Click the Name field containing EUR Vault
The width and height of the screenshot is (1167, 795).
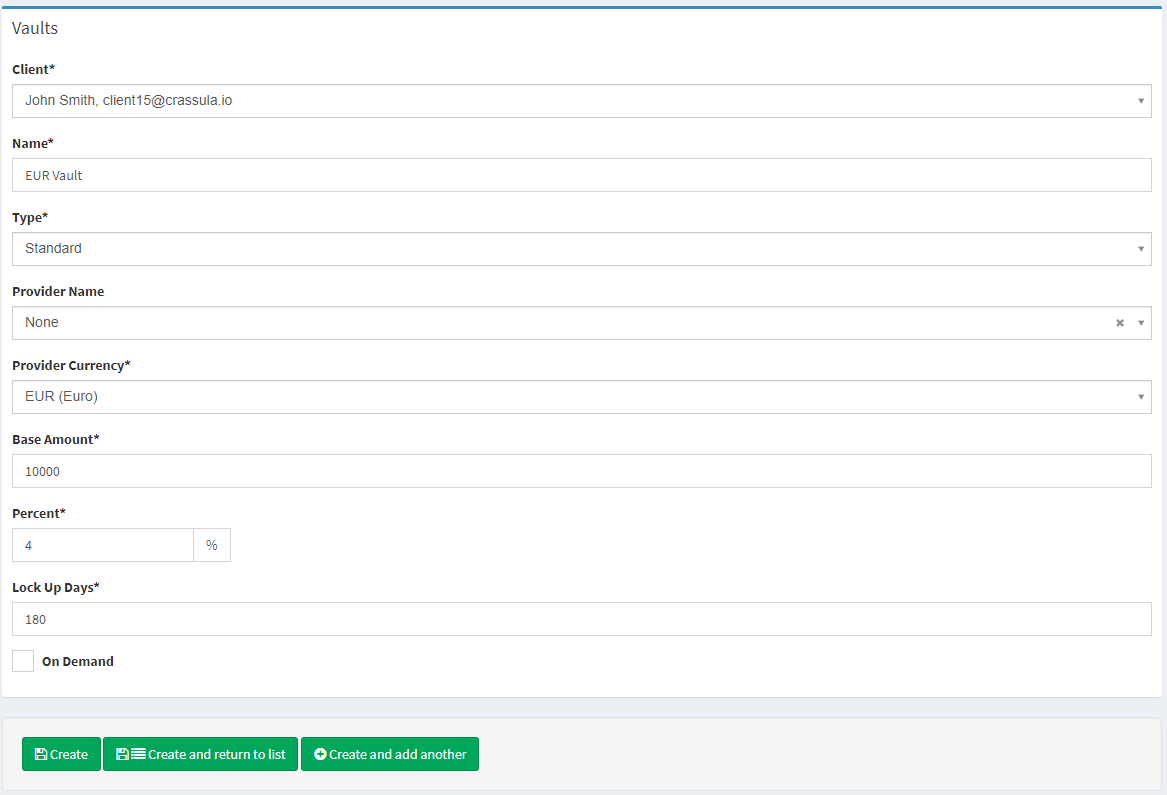tap(580, 175)
